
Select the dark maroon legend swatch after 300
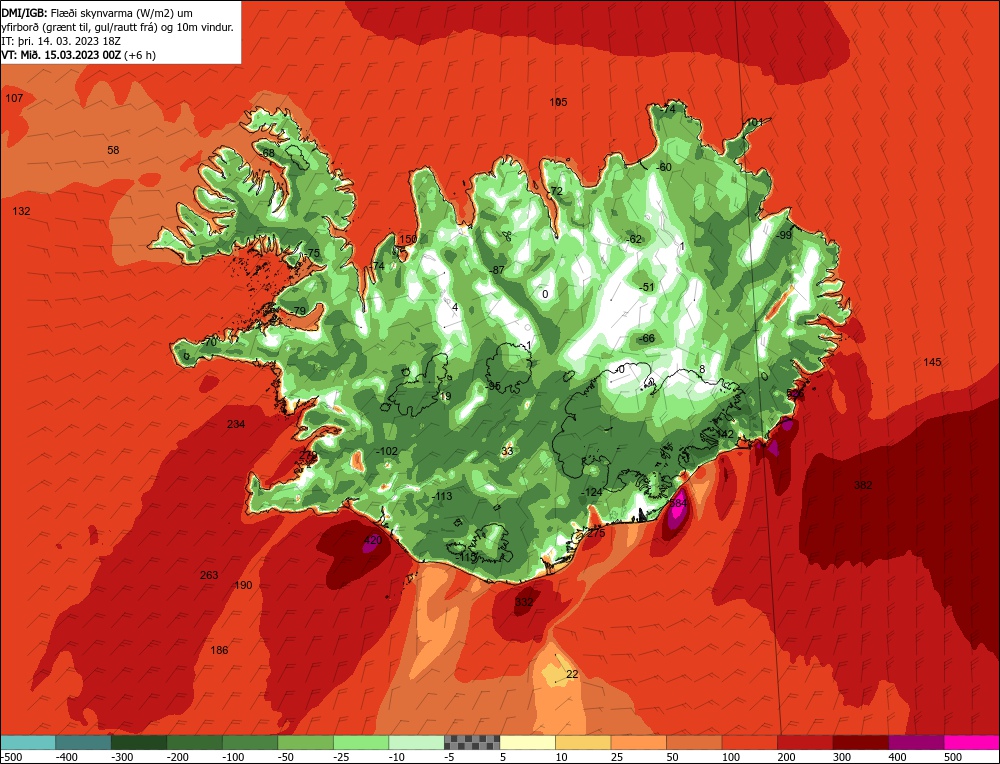[861, 742]
